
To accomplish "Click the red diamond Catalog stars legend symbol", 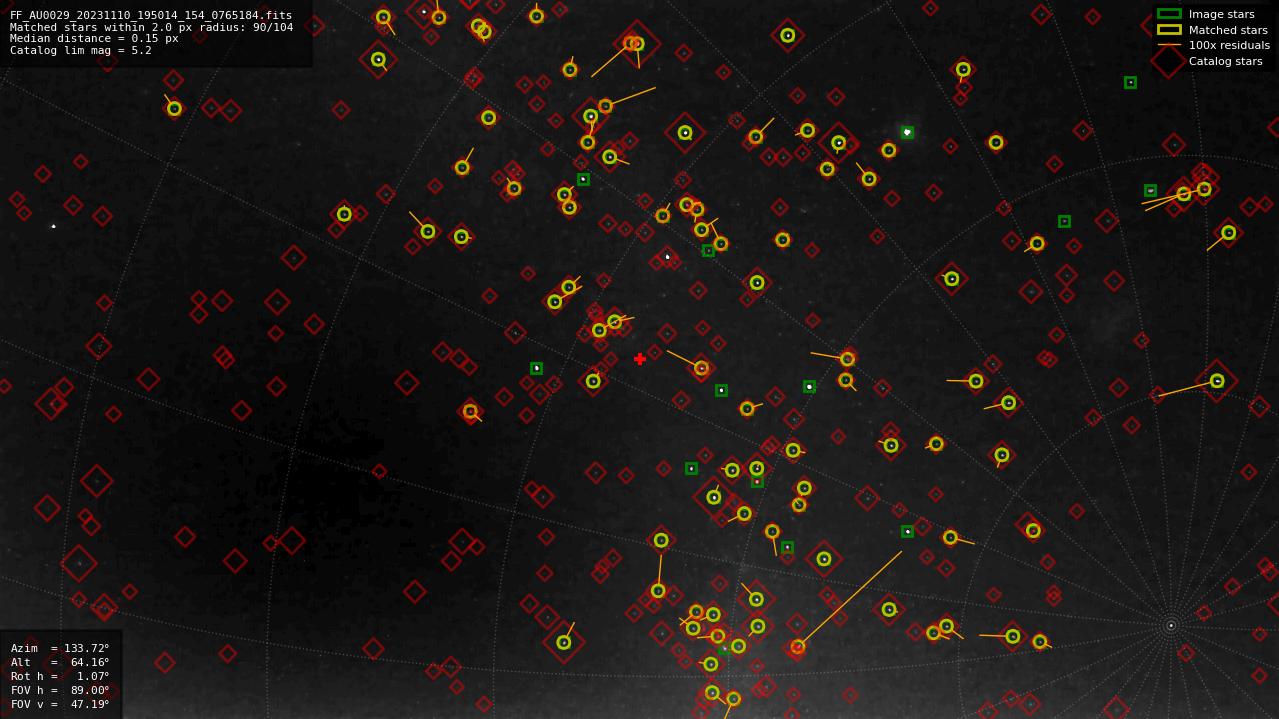I will click(x=1169, y=61).
